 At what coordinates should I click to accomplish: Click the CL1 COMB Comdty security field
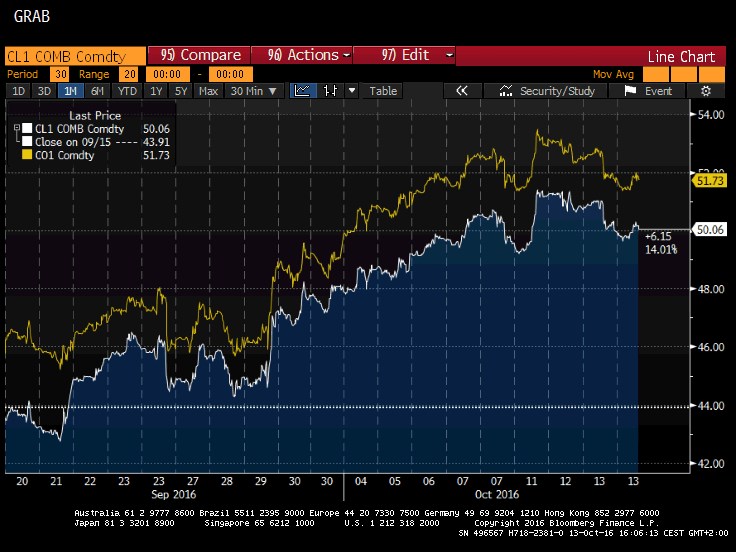pos(70,56)
